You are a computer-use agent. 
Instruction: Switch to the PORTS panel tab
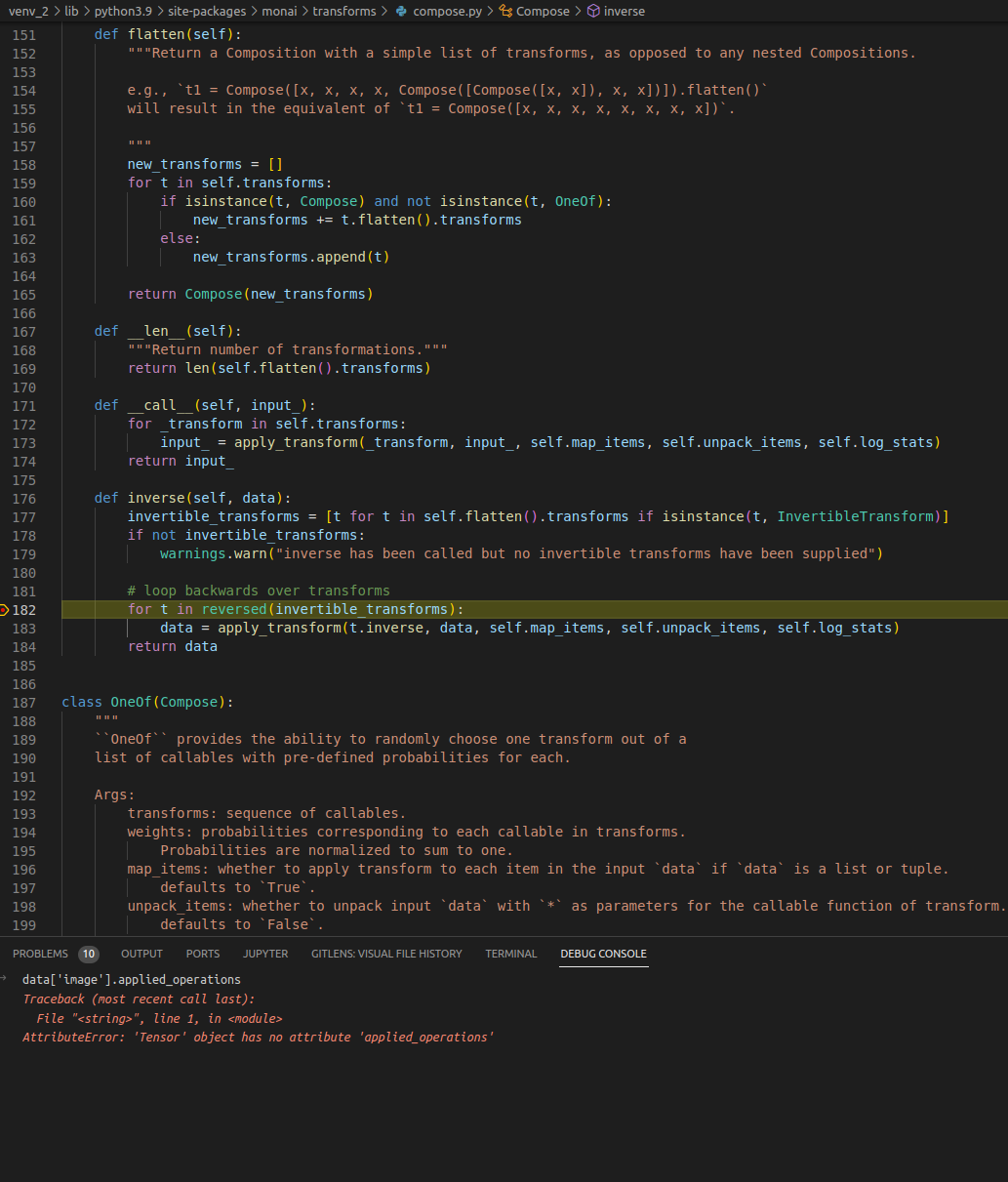(x=203, y=954)
